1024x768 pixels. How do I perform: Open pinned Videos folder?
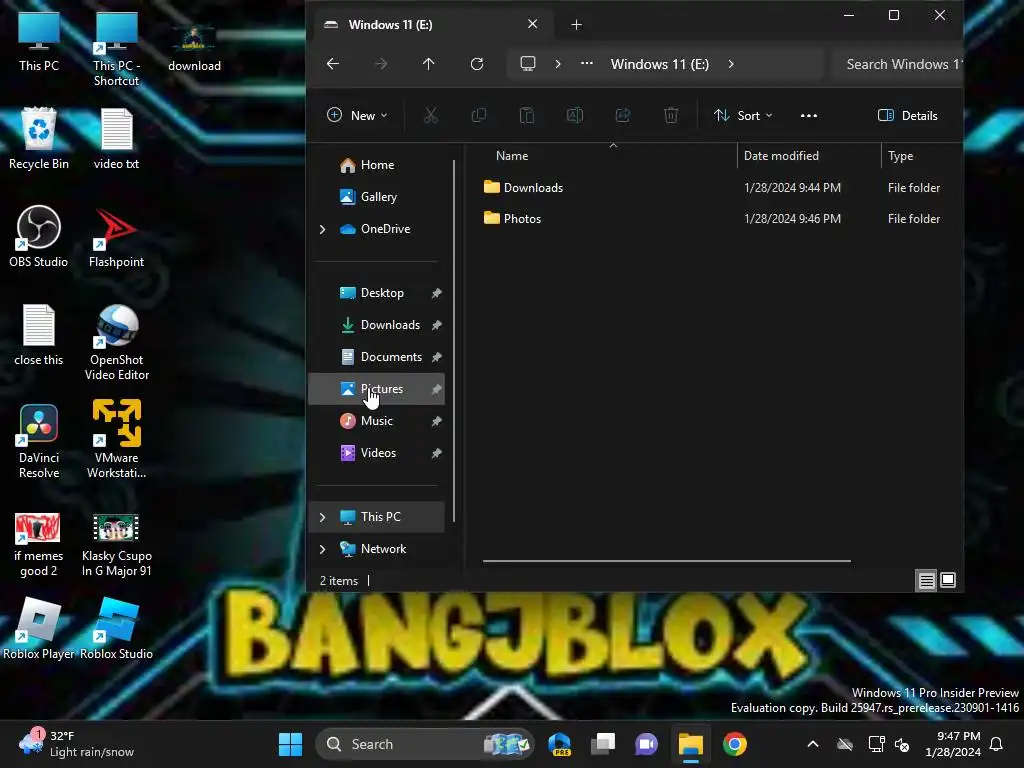(376, 453)
